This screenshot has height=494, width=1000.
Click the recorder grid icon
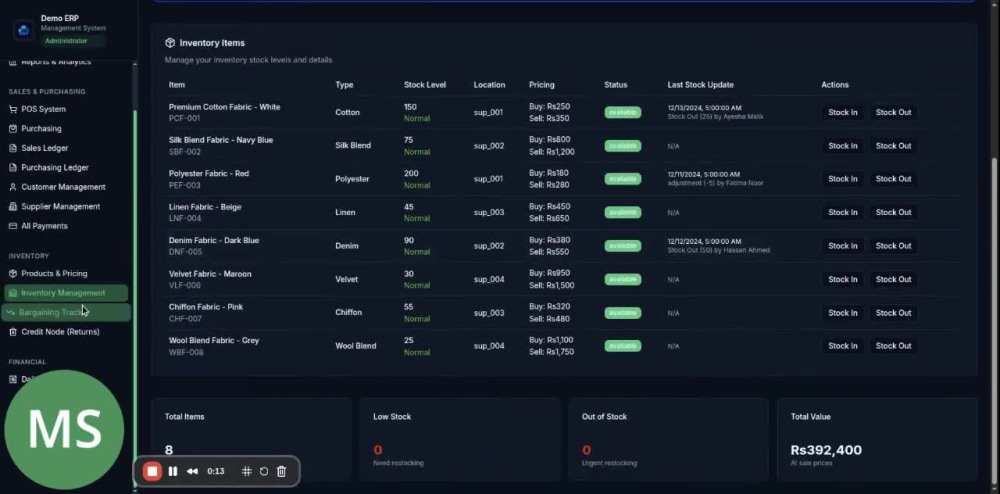[x=247, y=472]
